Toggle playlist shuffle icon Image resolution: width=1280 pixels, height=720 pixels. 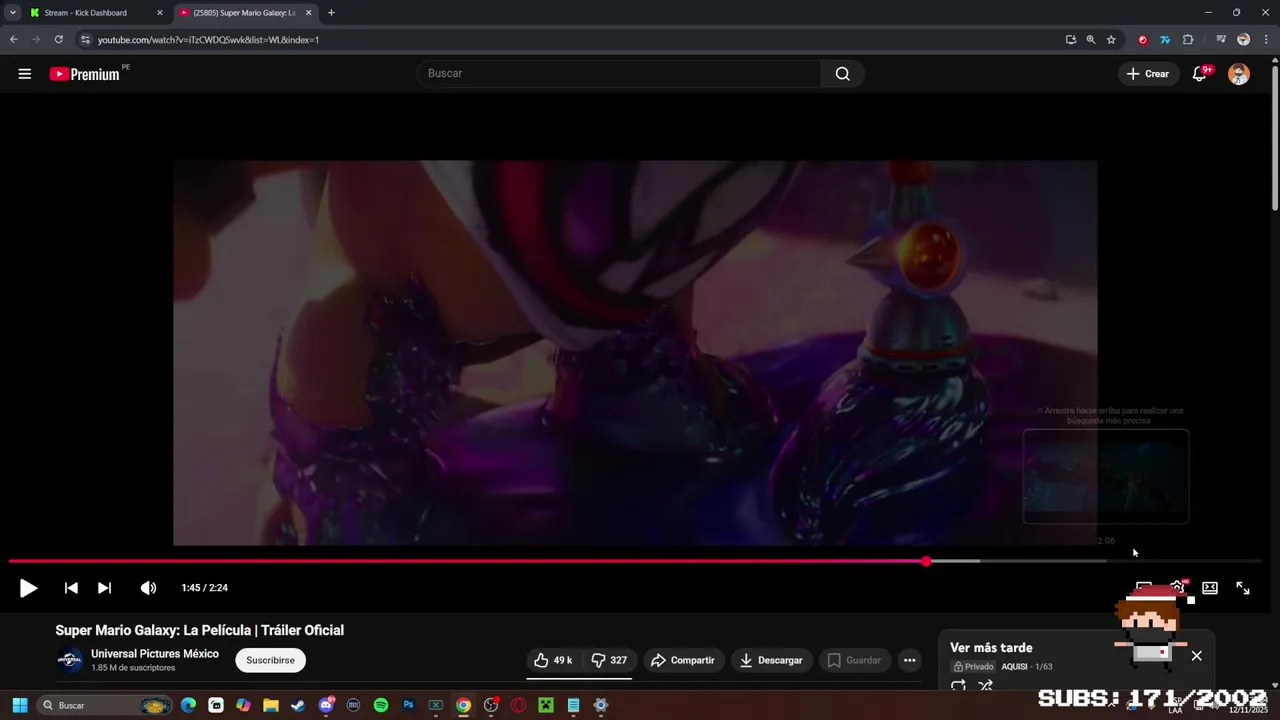point(986,686)
